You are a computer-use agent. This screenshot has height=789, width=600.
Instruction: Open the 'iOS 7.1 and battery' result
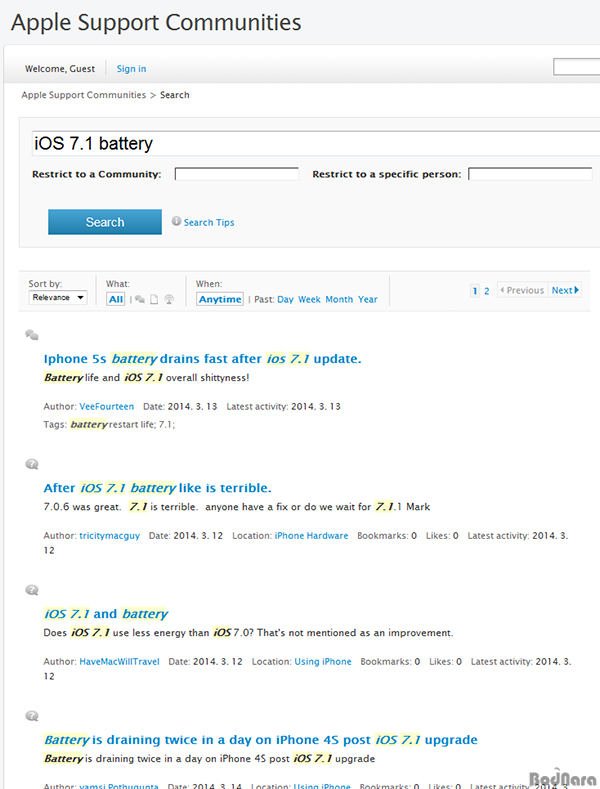(106, 614)
